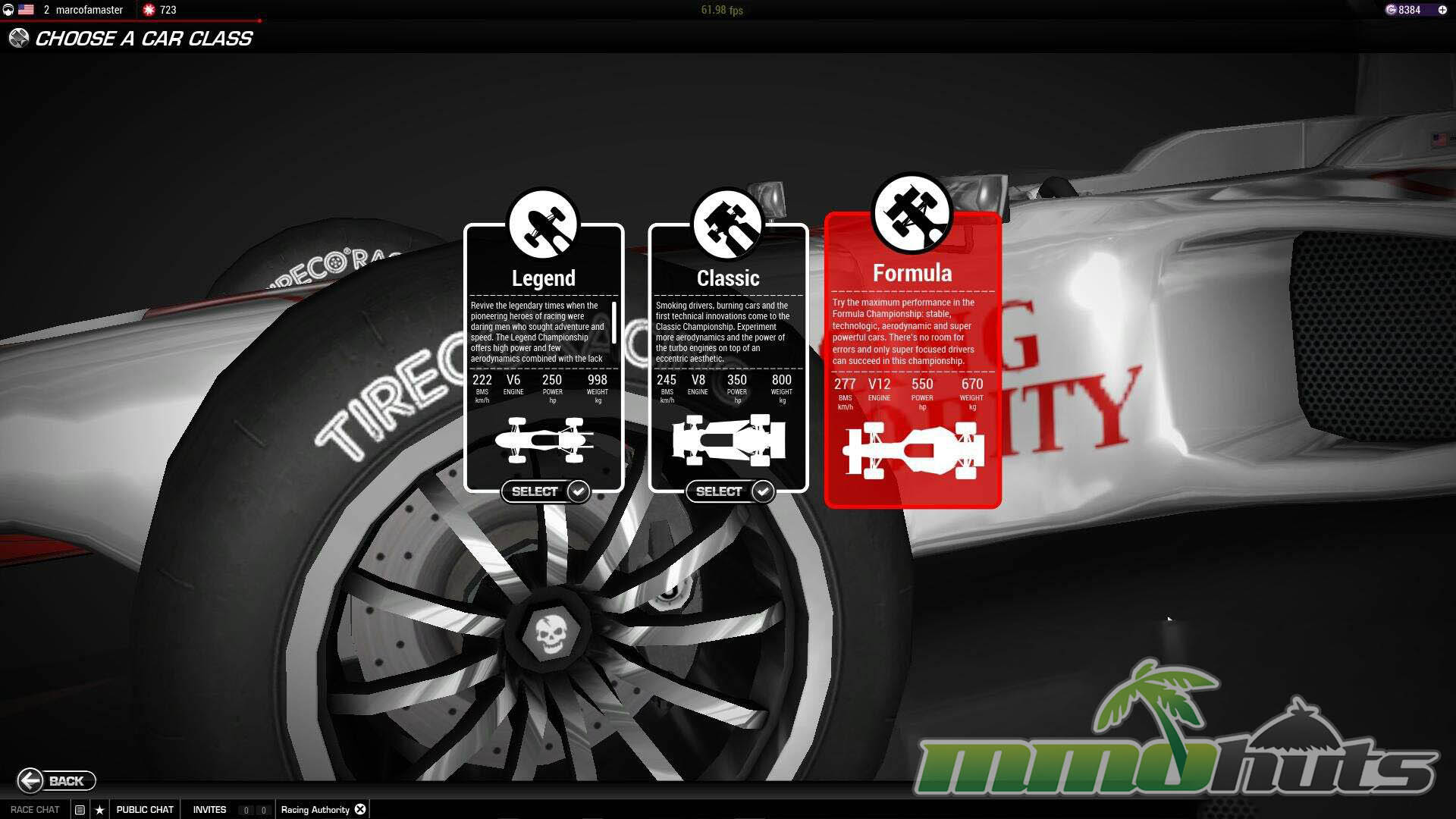Viewport: 1456px width, 819px height.
Task: Click the Legend description scrollbar
Action: 613,322
